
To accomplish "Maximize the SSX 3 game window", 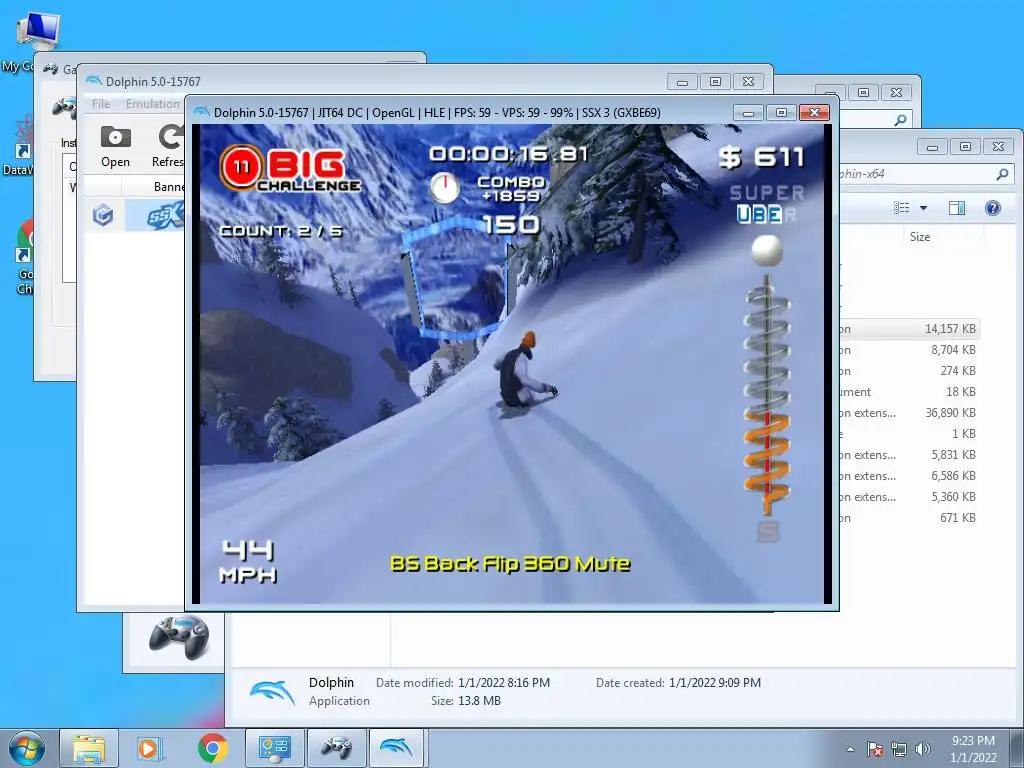I will tap(781, 113).
